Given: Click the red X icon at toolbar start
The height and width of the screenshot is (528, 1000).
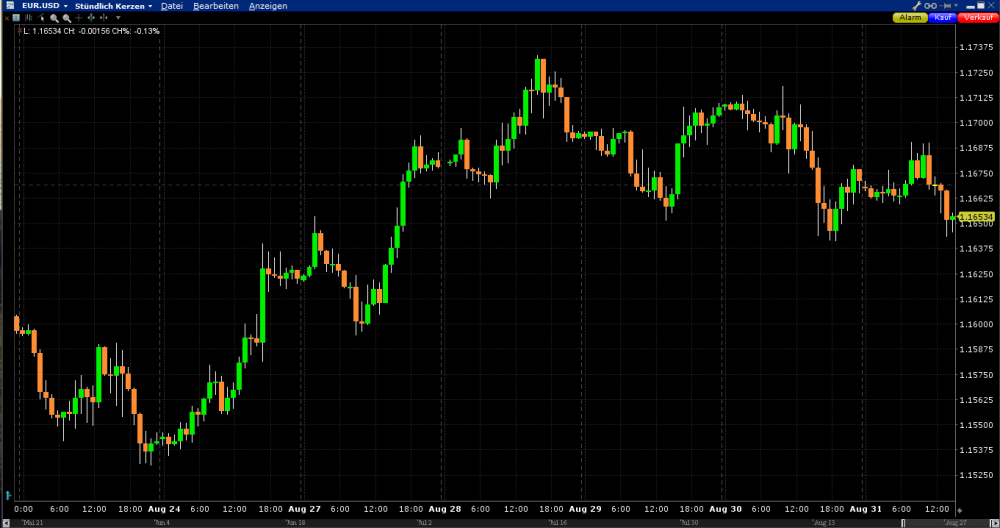Looking at the screenshot, I should point(7,18).
